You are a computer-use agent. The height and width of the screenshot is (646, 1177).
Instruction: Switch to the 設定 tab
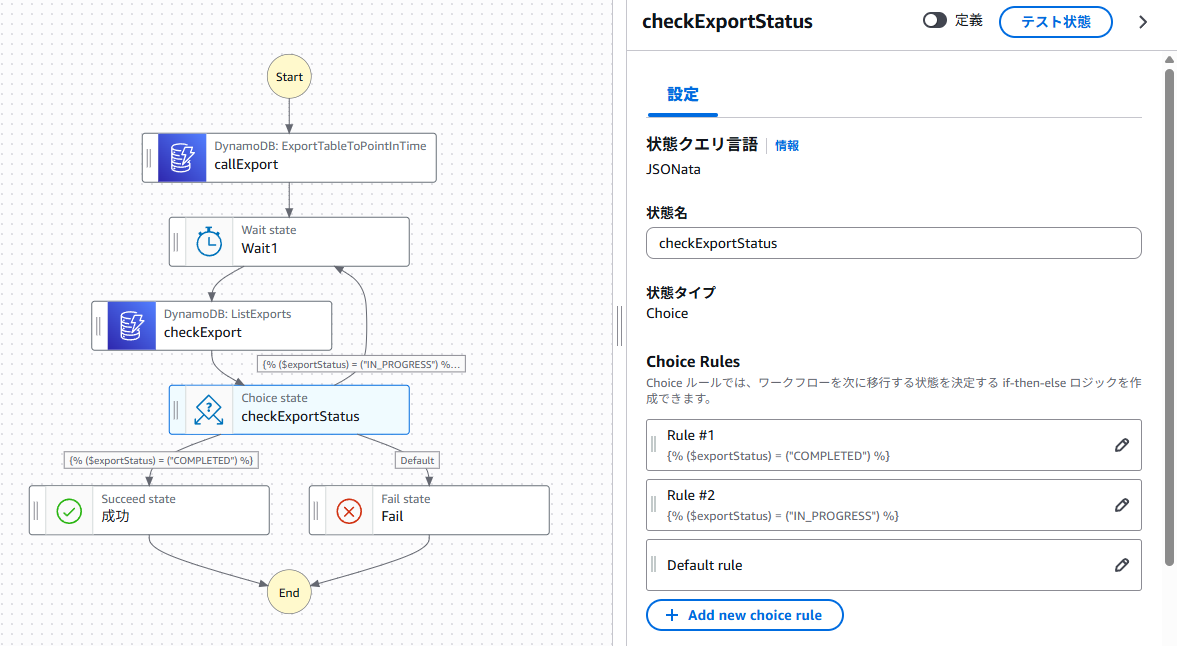point(682,94)
